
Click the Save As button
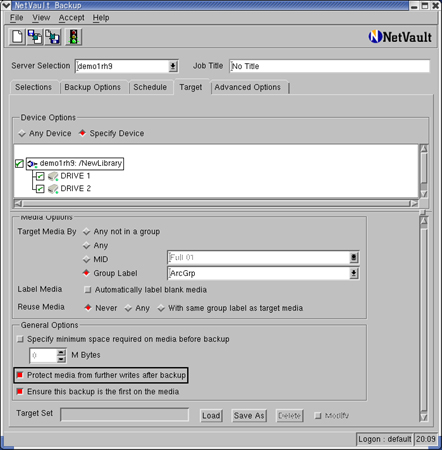pyautogui.click(x=249, y=416)
